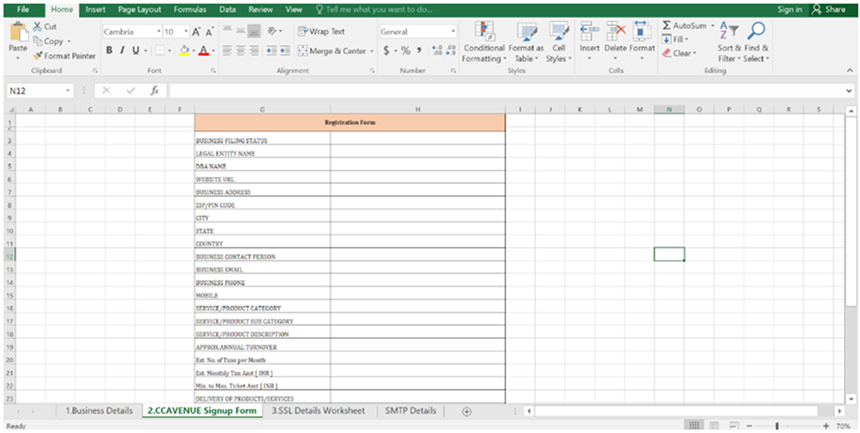Click the Sort & Filter icon
Viewport: 860px width, 433px height.
pyautogui.click(x=729, y=32)
